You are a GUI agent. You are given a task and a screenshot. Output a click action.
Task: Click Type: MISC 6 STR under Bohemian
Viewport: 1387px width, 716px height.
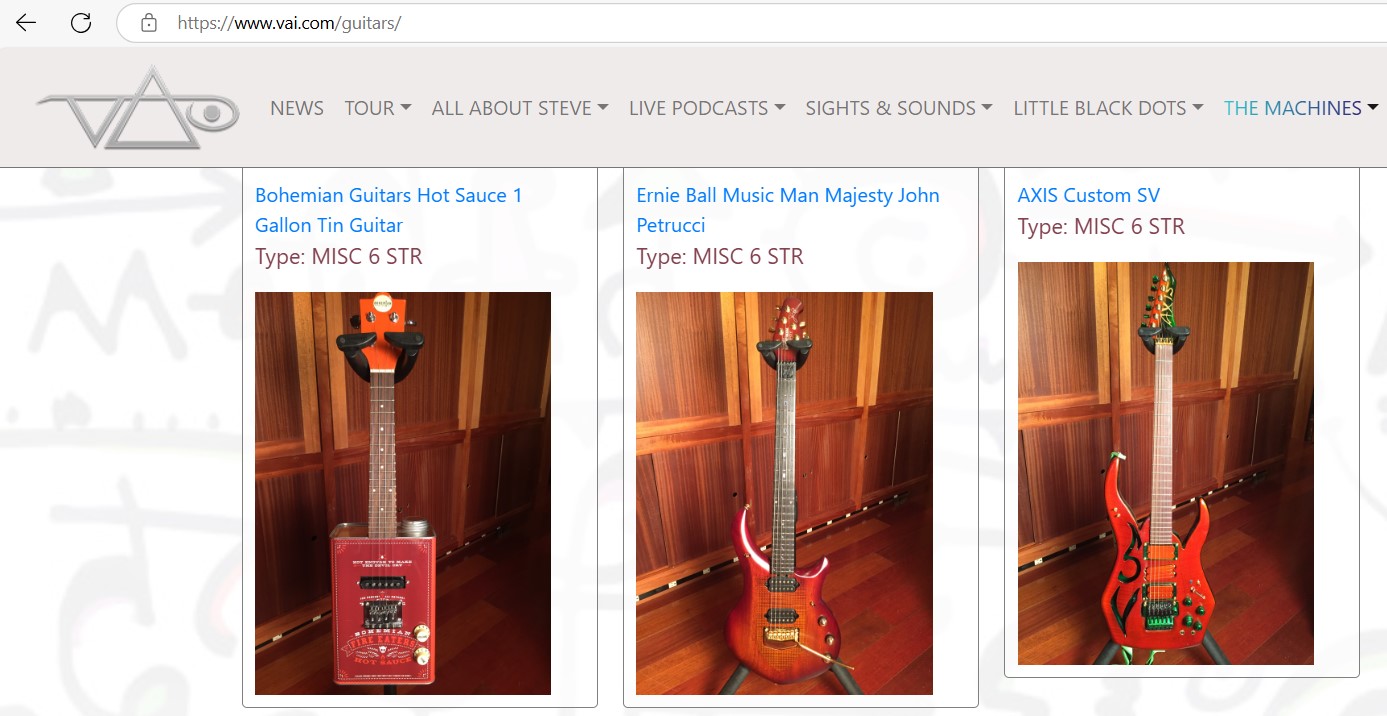pyautogui.click(x=339, y=257)
